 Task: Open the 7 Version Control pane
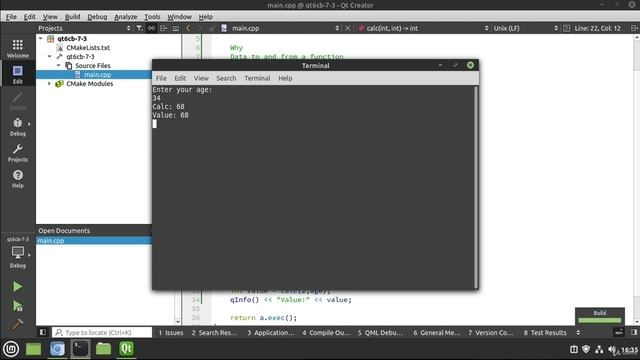click(x=491, y=332)
